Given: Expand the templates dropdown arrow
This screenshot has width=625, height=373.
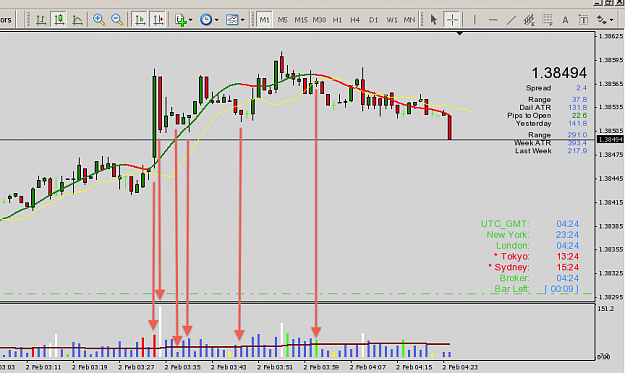Looking at the screenshot, I should coord(242,20).
